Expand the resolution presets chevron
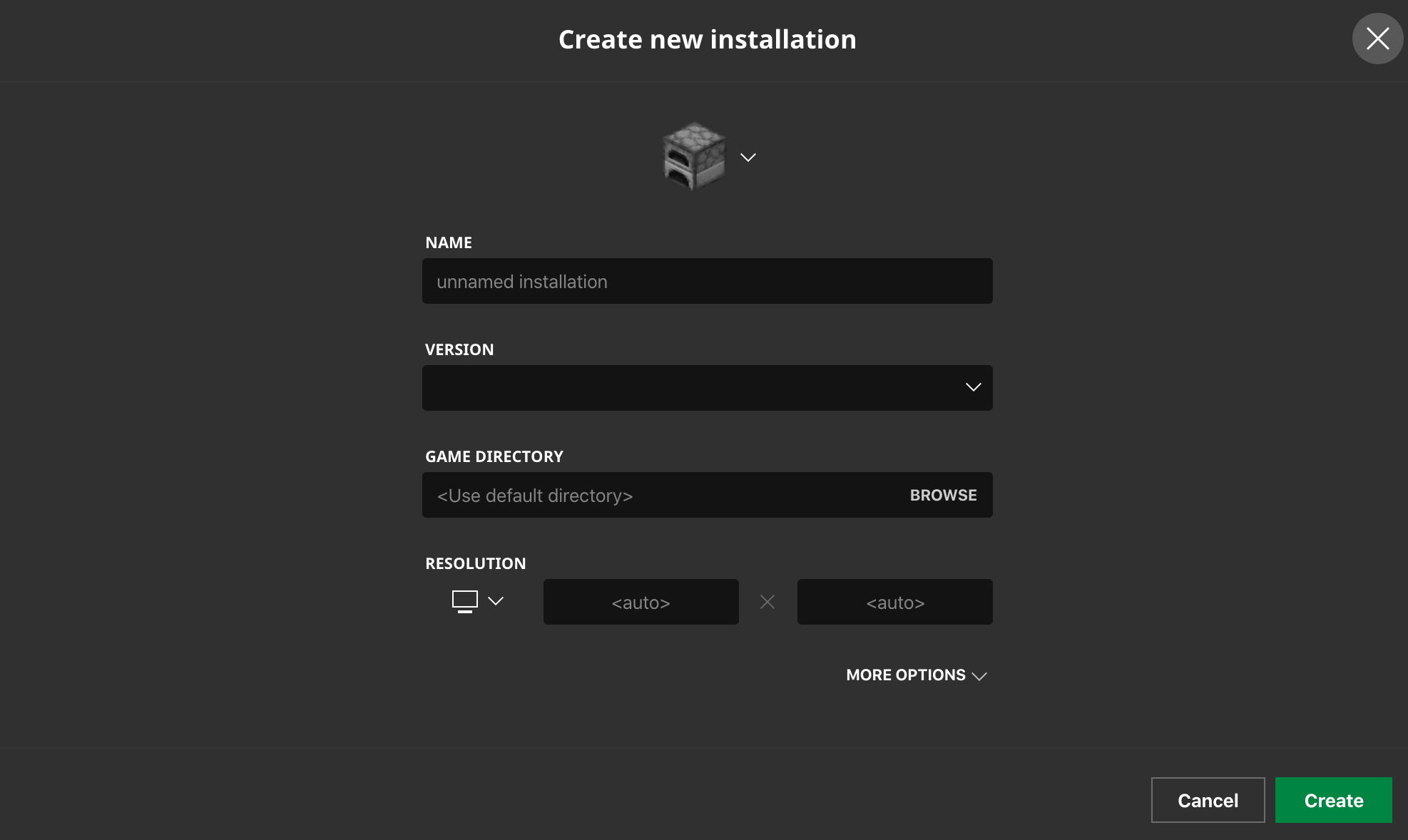1408x840 pixels. [x=496, y=601]
